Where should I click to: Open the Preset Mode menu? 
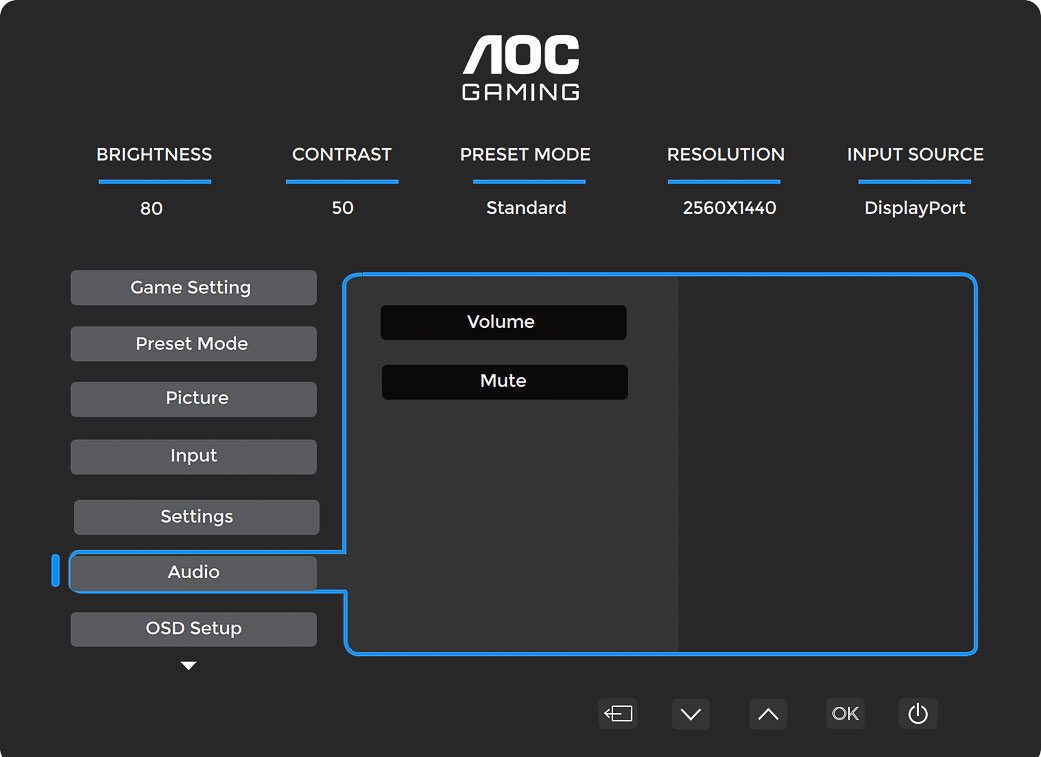click(193, 344)
